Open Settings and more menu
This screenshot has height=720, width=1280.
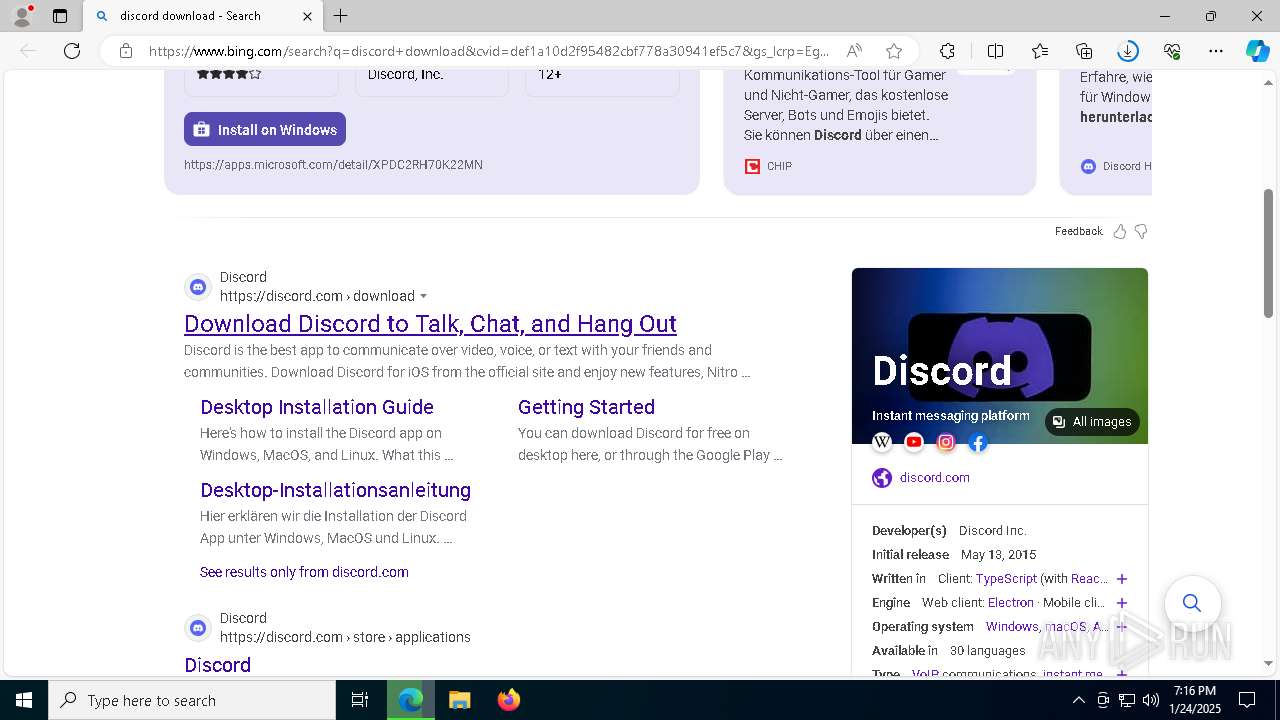point(1216,51)
